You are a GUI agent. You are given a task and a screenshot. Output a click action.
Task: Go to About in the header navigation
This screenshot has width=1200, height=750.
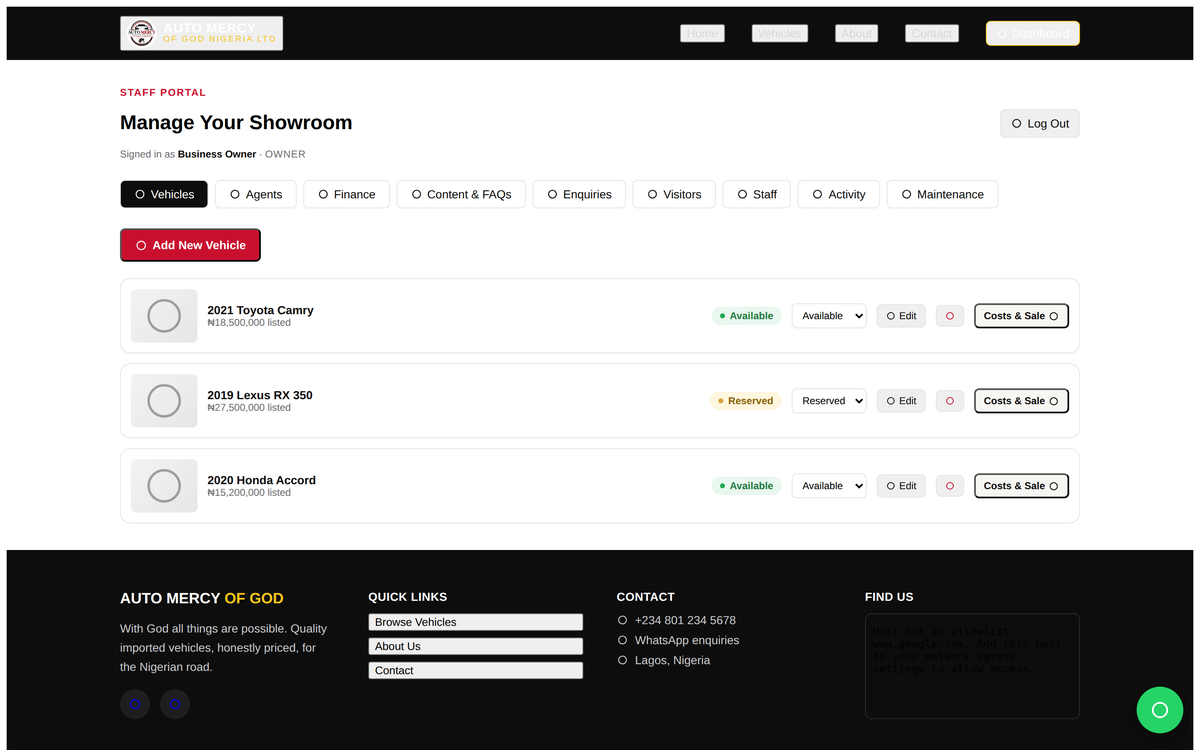point(856,33)
